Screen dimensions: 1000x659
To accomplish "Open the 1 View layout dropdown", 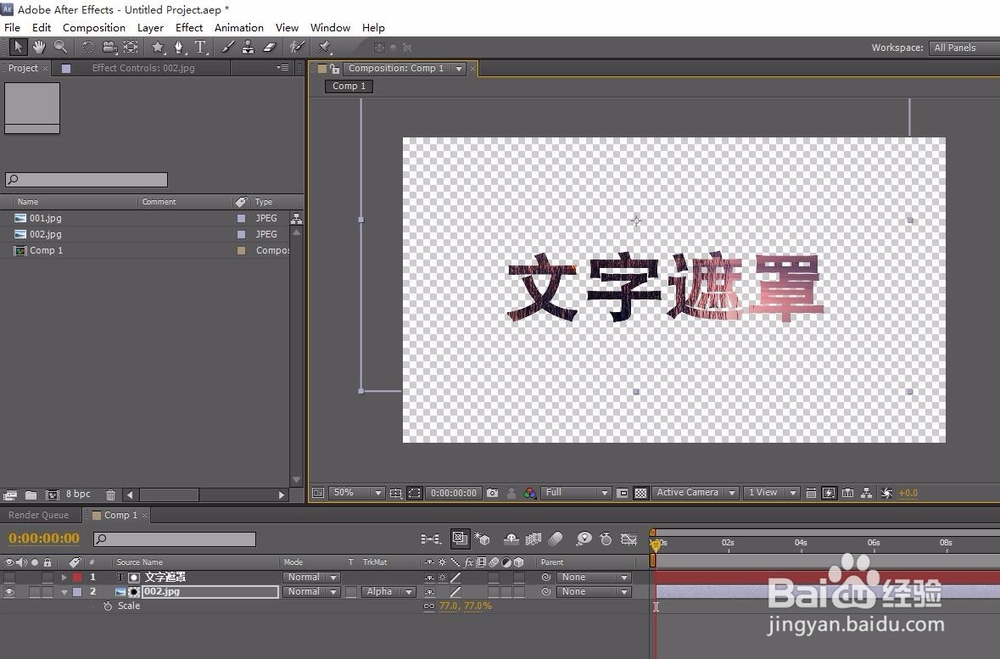I will click(x=772, y=493).
